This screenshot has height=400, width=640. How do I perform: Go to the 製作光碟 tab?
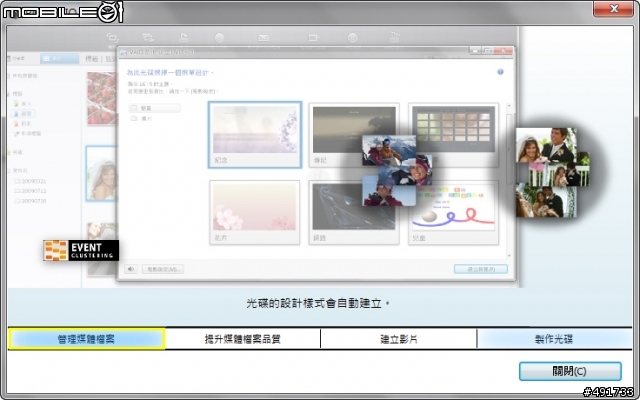(554, 339)
